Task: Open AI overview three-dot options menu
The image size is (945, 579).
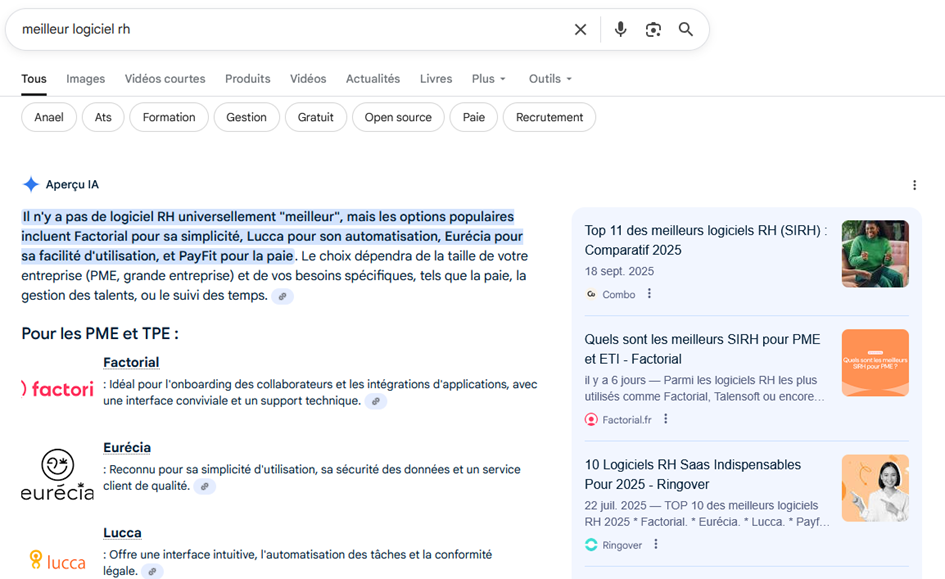Action: coord(914,185)
